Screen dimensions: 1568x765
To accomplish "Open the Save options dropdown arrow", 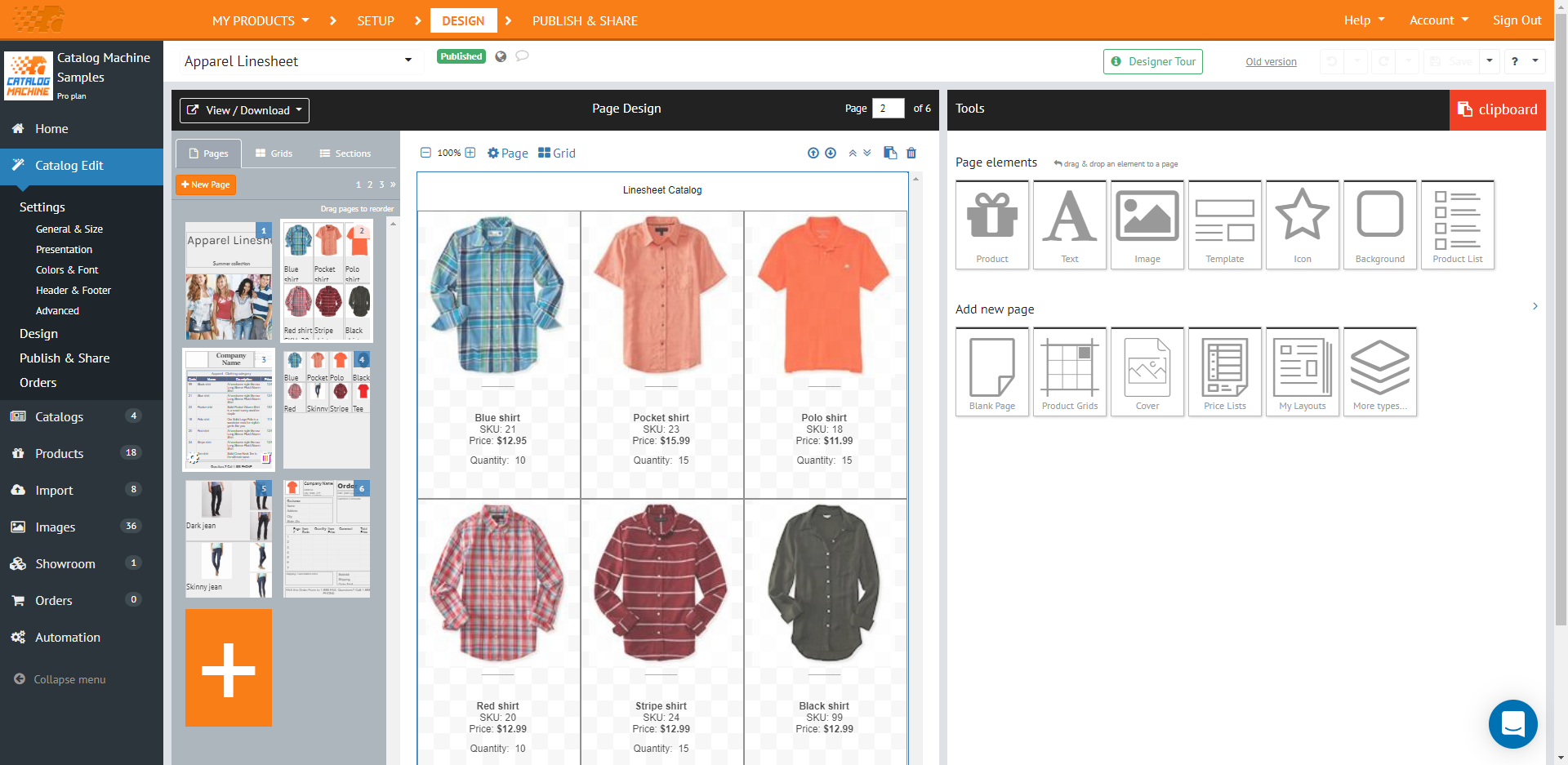I will pyautogui.click(x=1490, y=61).
